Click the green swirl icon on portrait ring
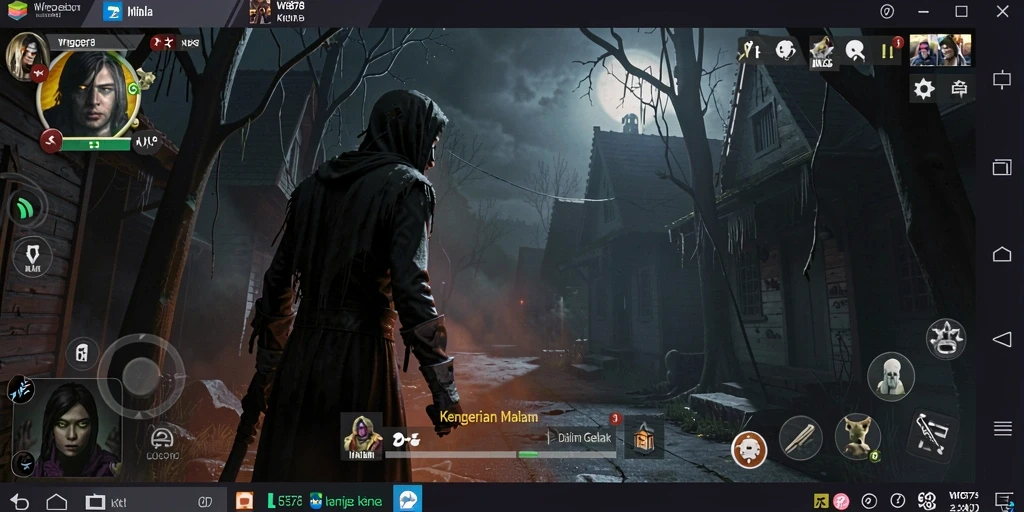The width and height of the screenshot is (1024, 512). (135, 88)
